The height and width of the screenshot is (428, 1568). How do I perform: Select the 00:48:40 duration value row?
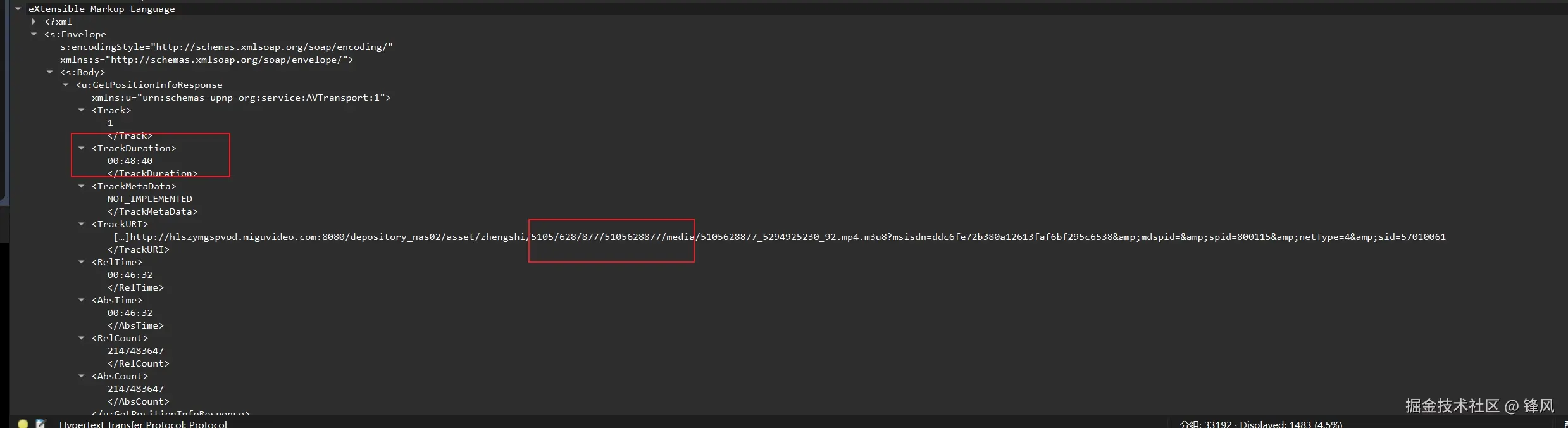click(x=130, y=161)
